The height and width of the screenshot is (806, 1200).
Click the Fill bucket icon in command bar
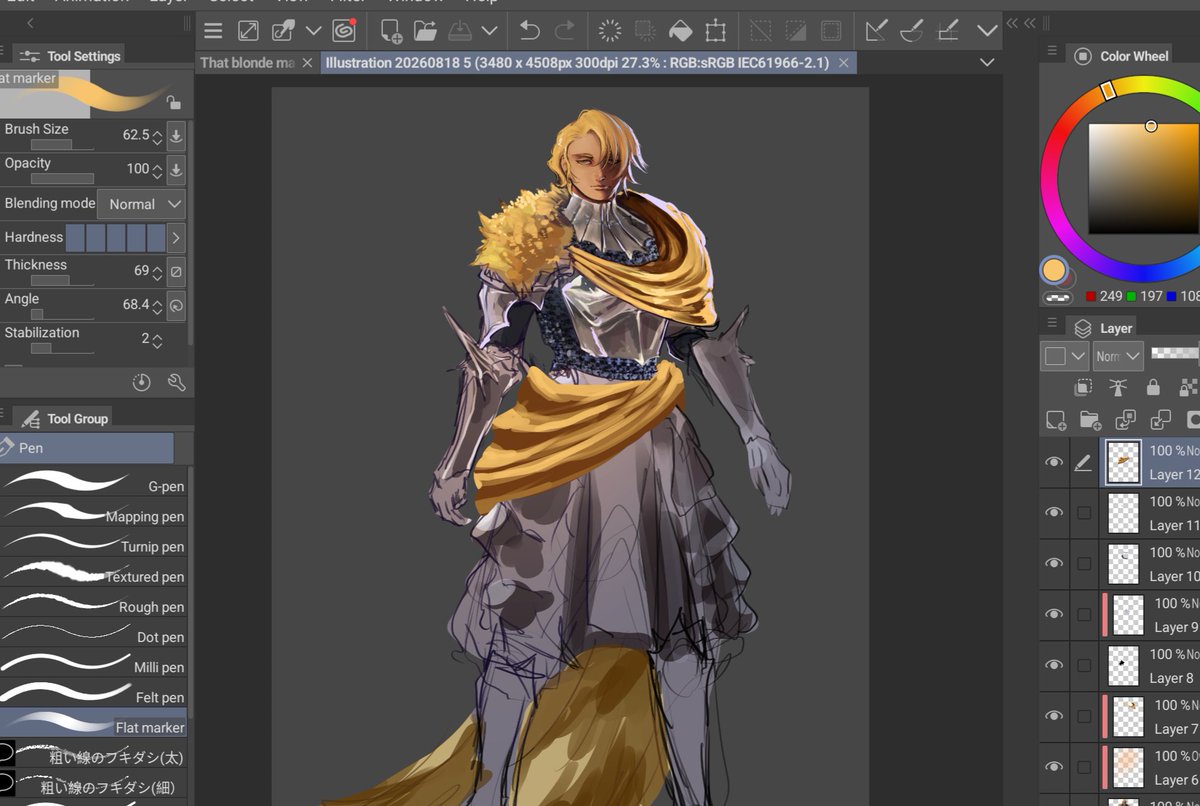[680, 31]
